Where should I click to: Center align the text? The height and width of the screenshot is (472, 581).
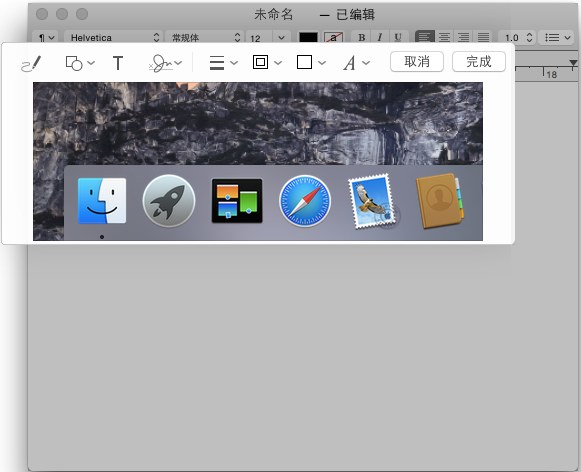point(444,37)
